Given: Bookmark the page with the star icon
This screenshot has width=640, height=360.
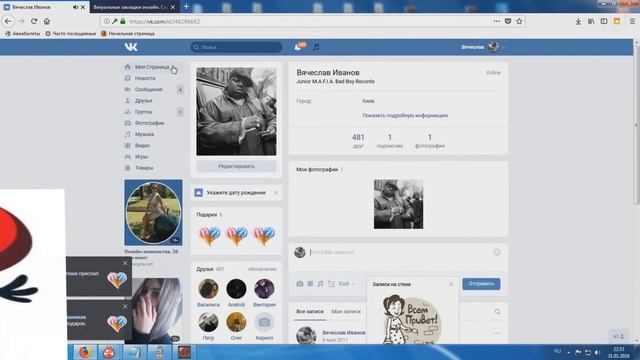Looking at the screenshot, I should coord(519,21).
